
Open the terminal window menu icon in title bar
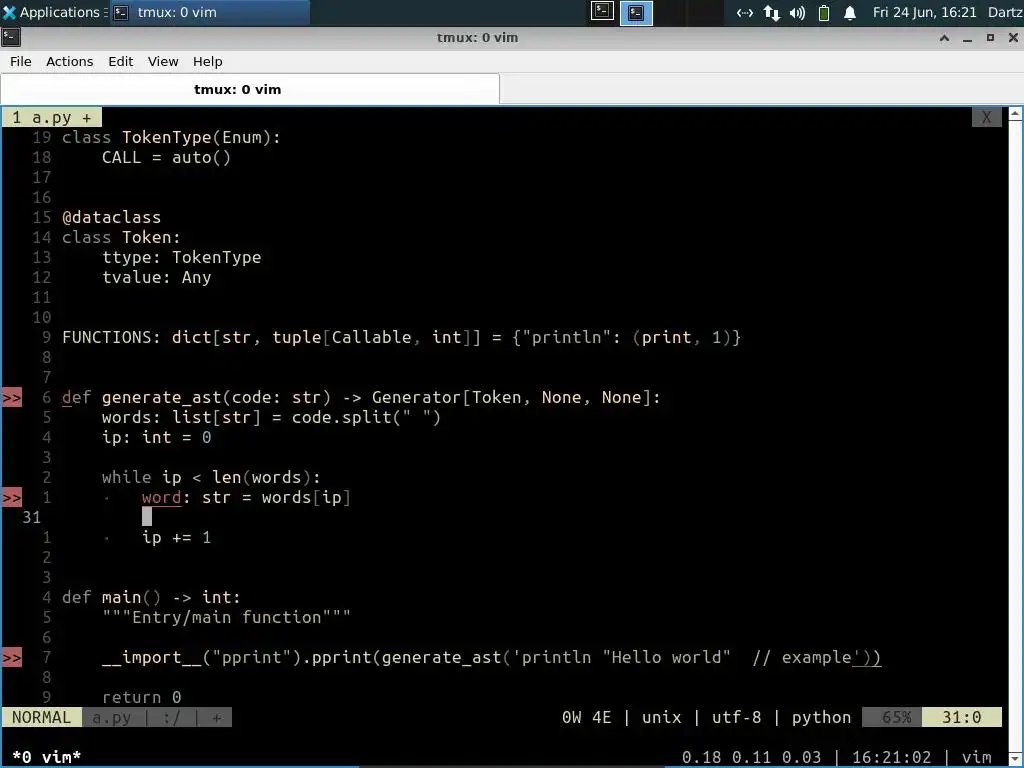click(x=10, y=37)
